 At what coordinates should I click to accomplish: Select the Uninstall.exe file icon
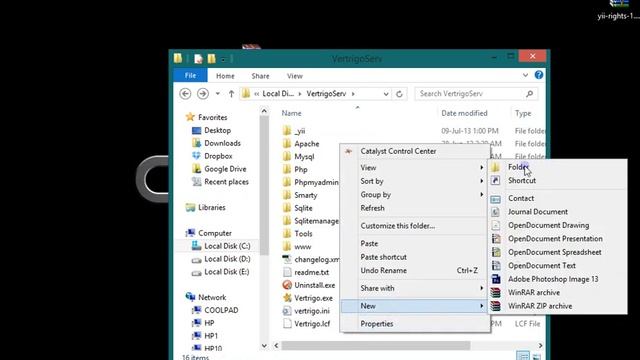287,285
